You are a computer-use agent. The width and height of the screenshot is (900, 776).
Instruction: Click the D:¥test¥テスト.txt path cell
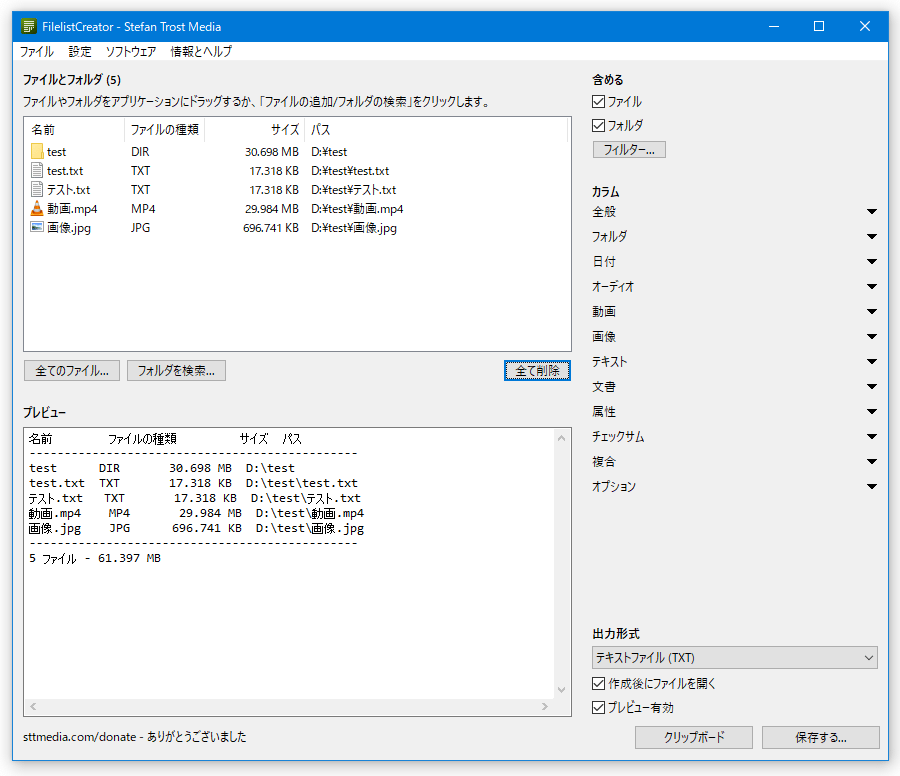click(x=354, y=190)
